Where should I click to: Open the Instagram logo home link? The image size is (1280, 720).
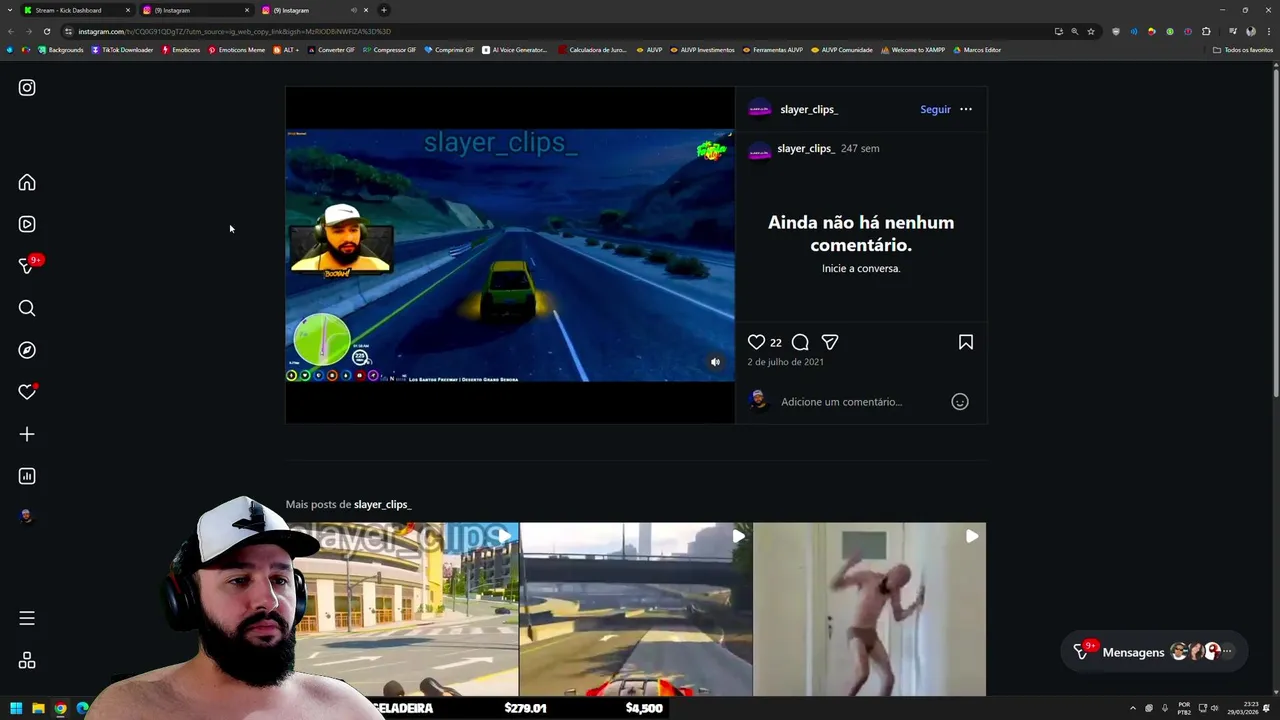point(27,88)
